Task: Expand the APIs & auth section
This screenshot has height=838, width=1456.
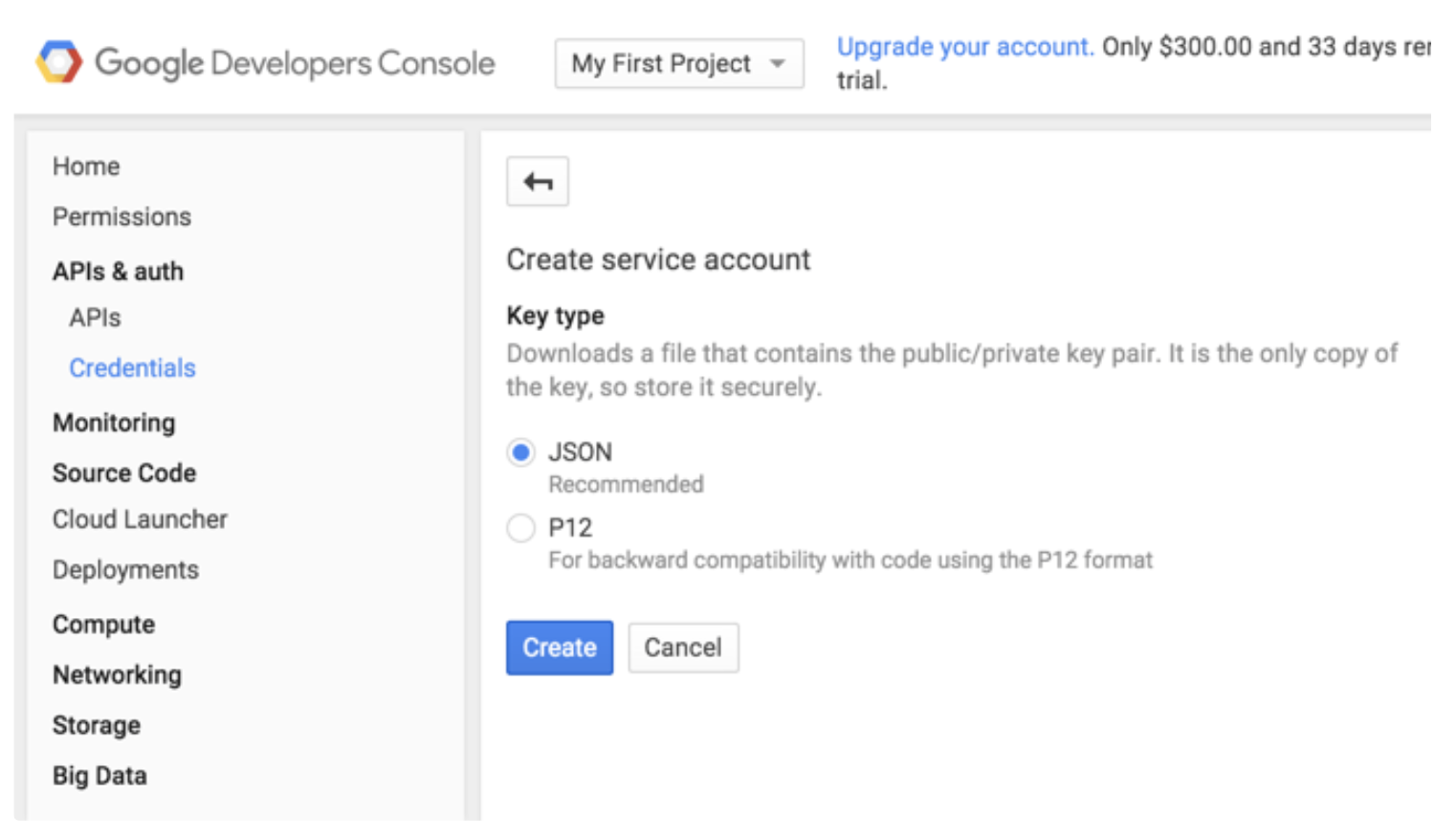Action: pos(118,272)
